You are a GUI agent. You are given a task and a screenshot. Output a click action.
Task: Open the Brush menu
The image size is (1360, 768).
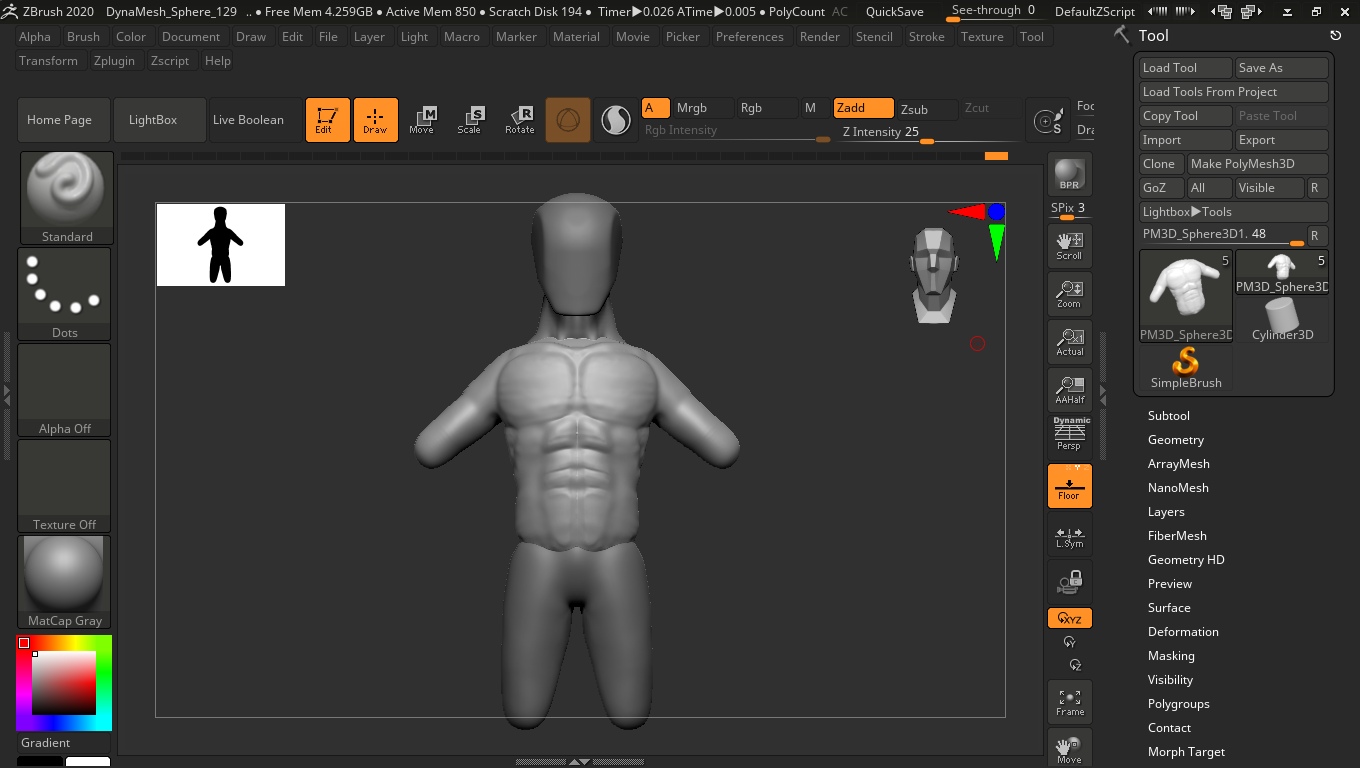(x=83, y=37)
